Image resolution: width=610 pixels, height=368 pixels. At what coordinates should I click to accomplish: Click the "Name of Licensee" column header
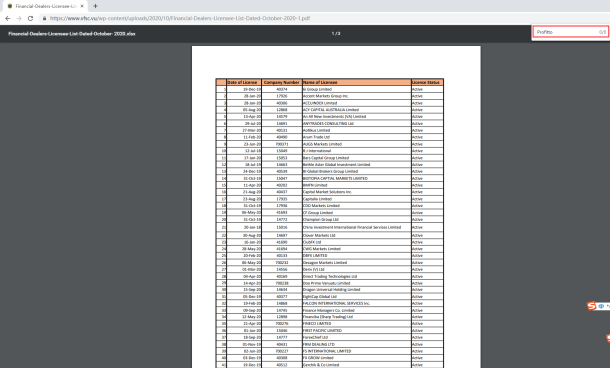pyautogui.click(x=357, y=82)
